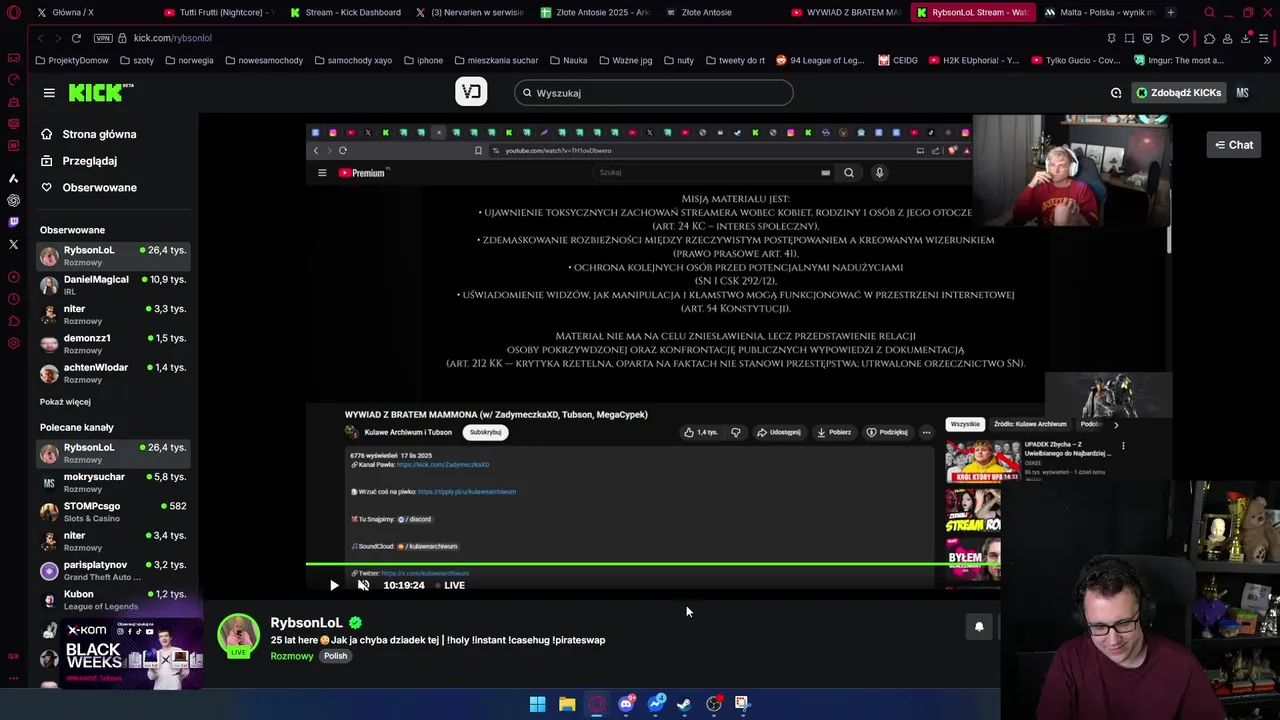Open Kubon League of Legends channel

pyautogui.click(x=113, y=600)
